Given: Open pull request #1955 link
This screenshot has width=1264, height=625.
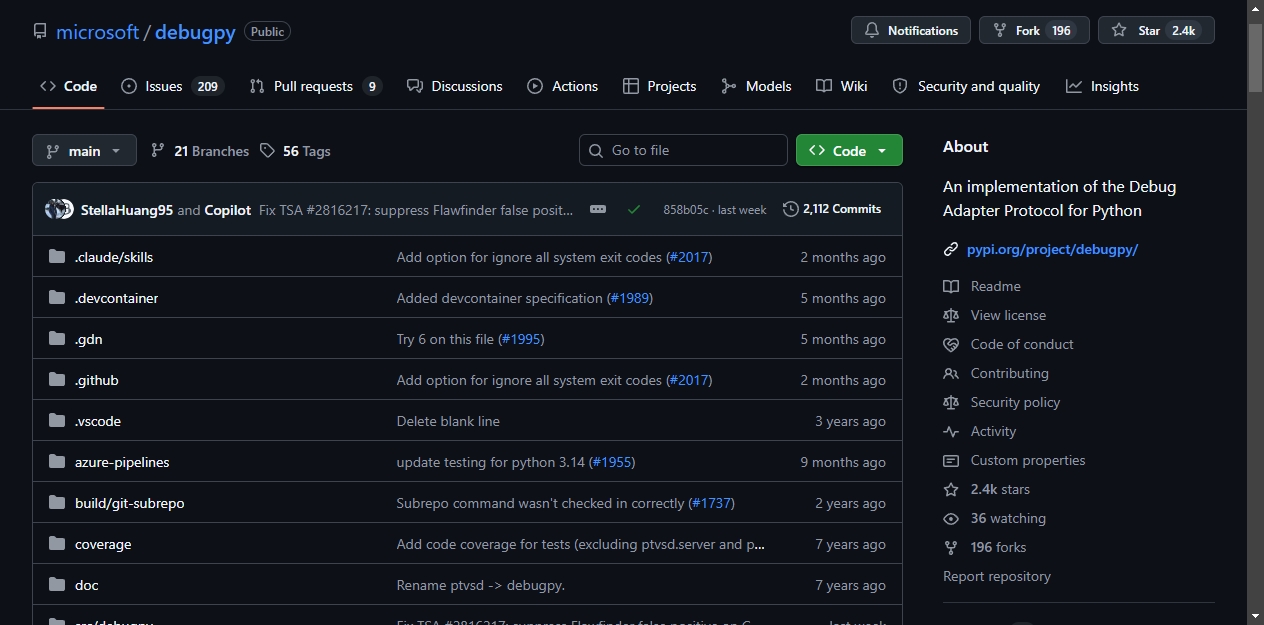Looking at the screenshot, I should point(612,462).
